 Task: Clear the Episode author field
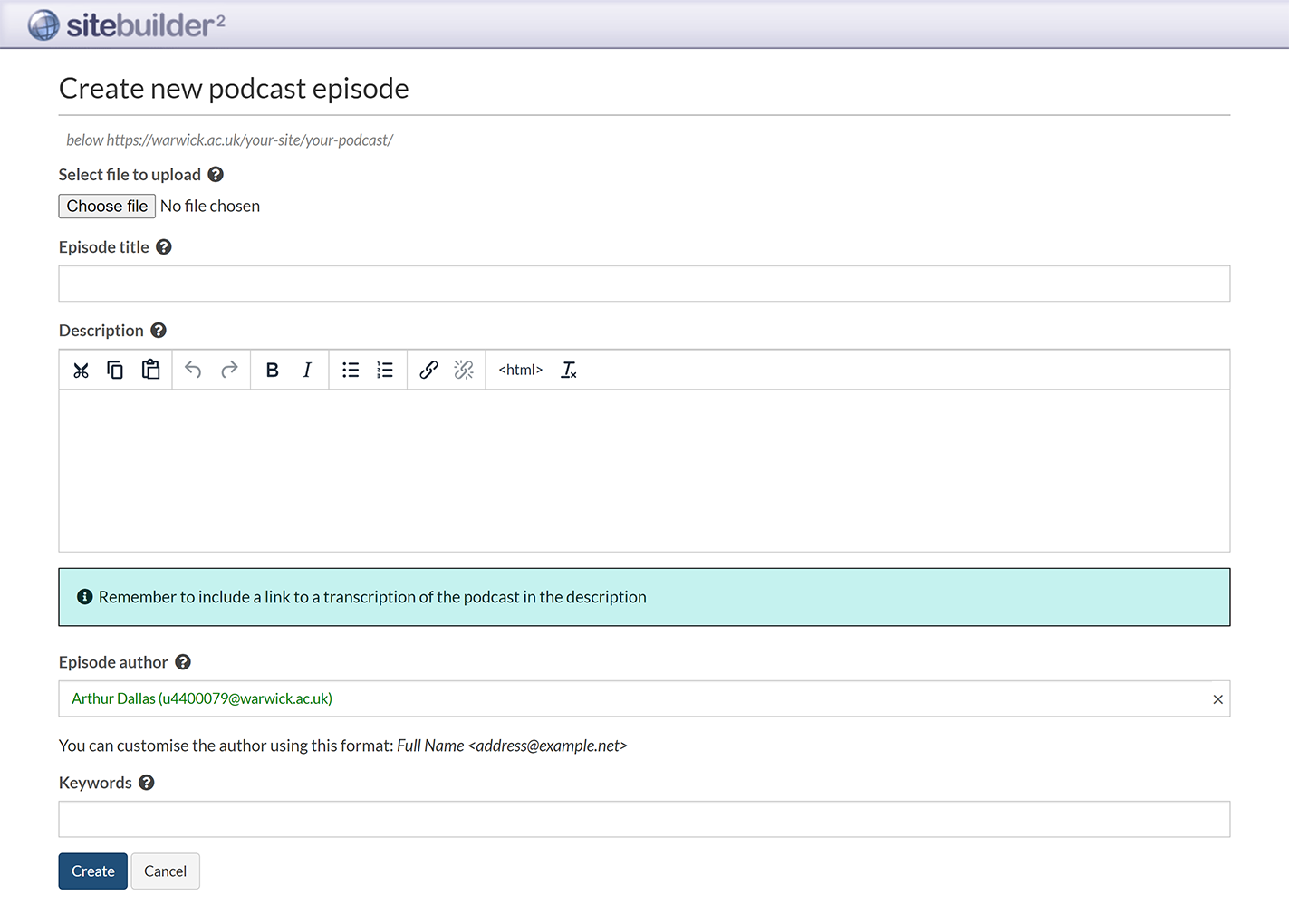(1217, 699)
